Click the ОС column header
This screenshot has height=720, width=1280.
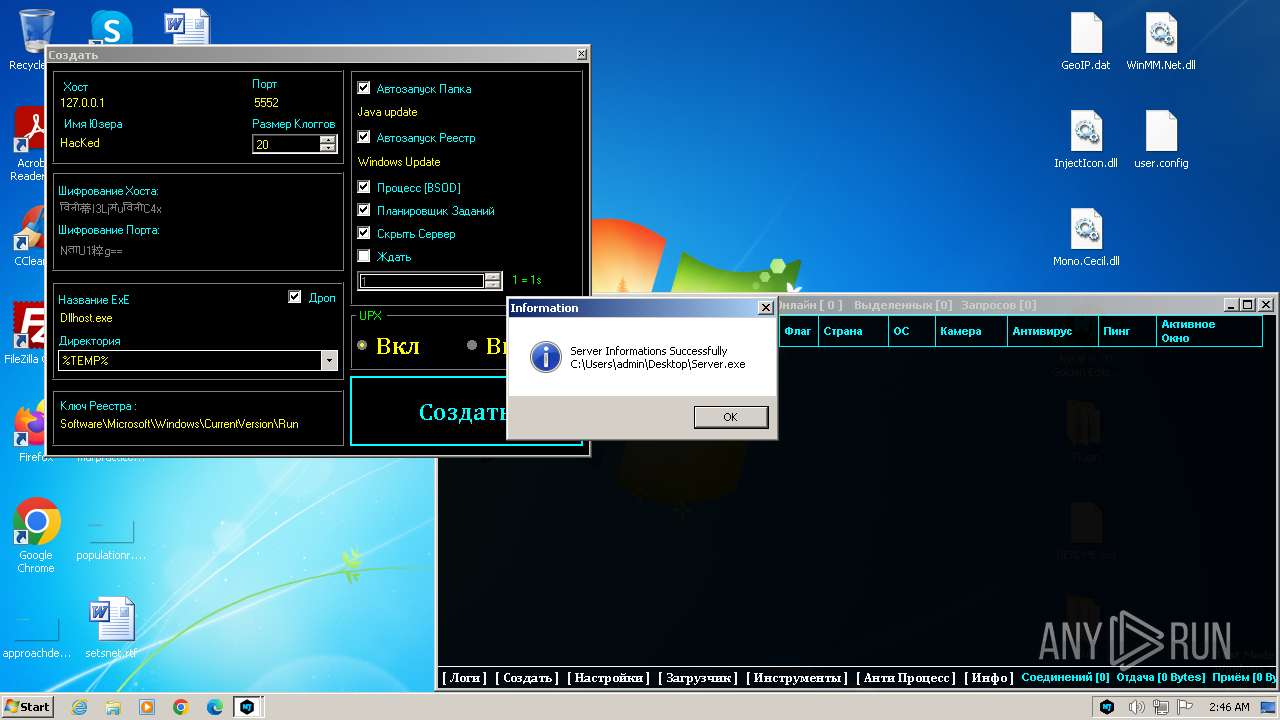click(x=911, y=331)
